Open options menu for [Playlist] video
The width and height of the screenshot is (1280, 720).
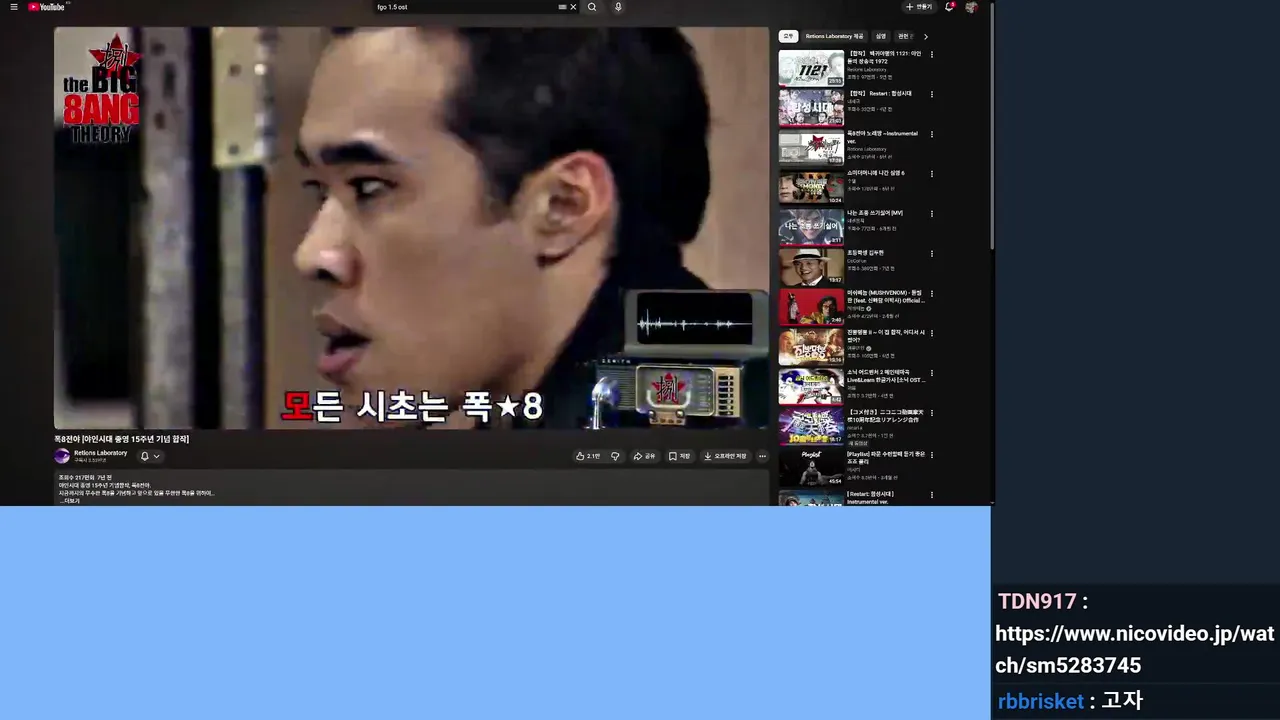[x=932, y=454]
